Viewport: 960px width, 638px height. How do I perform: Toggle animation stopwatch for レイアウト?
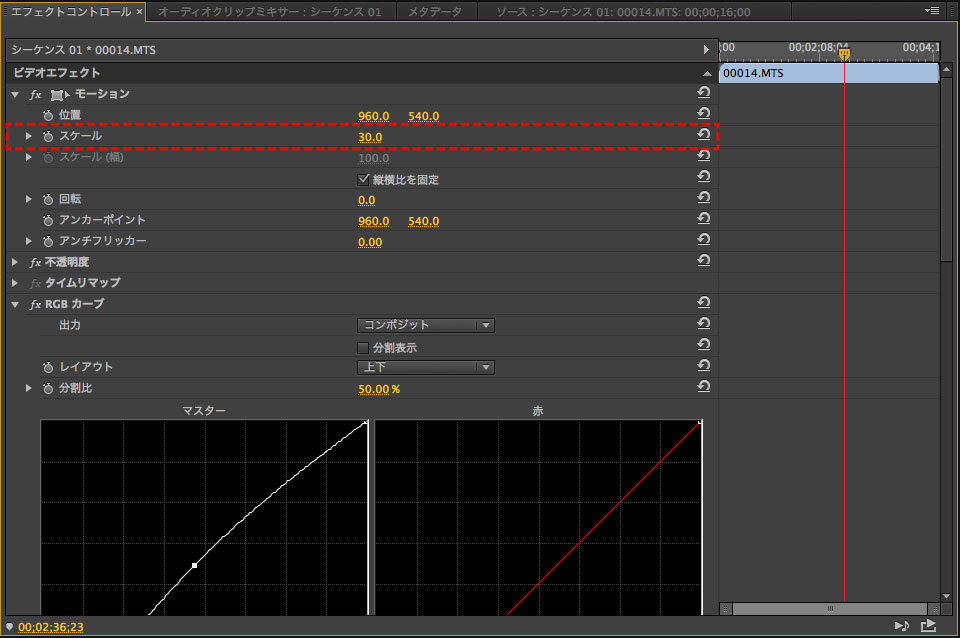(48, 367)
